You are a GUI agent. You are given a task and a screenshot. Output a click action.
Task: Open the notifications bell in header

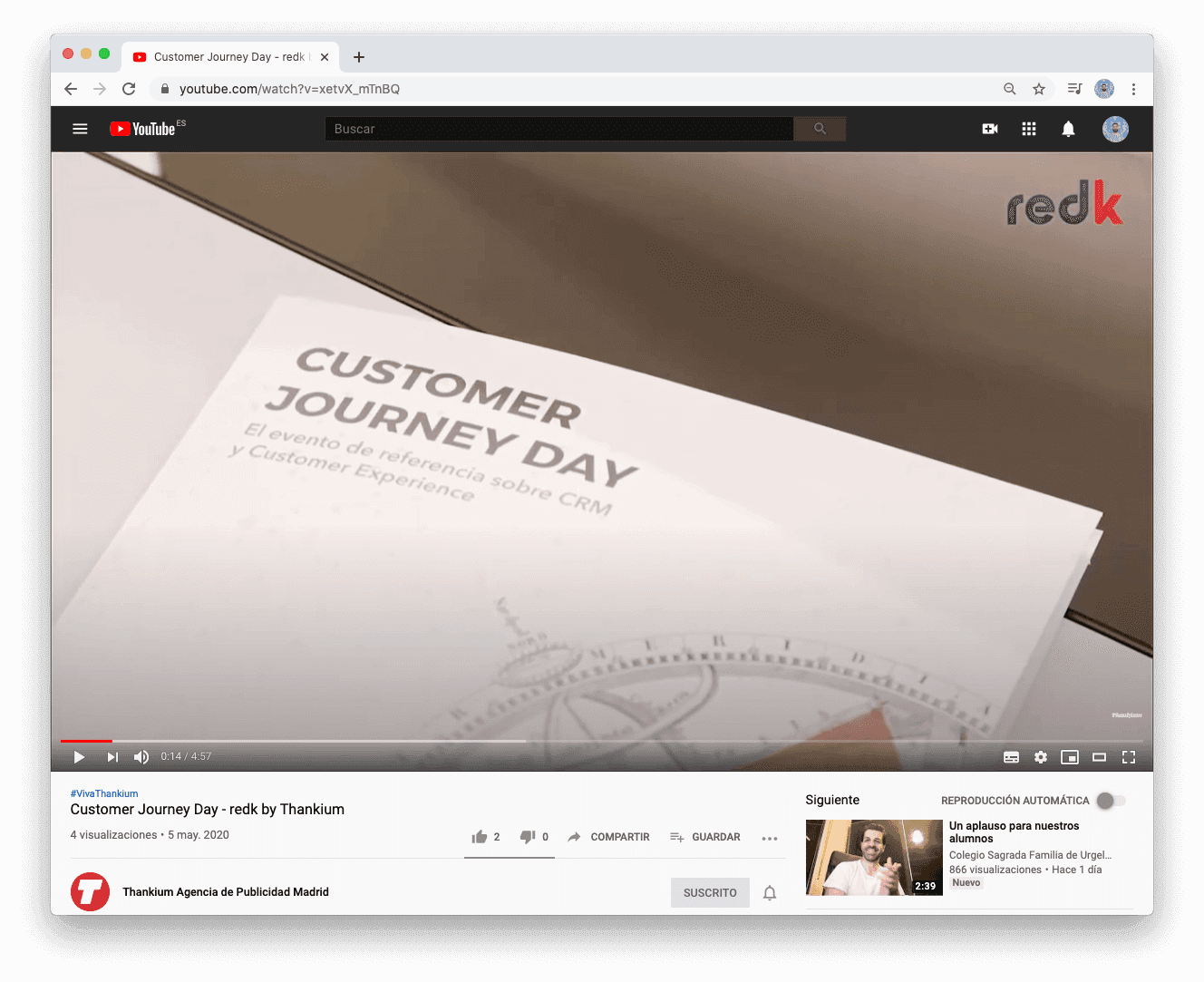click(1068, 129)
